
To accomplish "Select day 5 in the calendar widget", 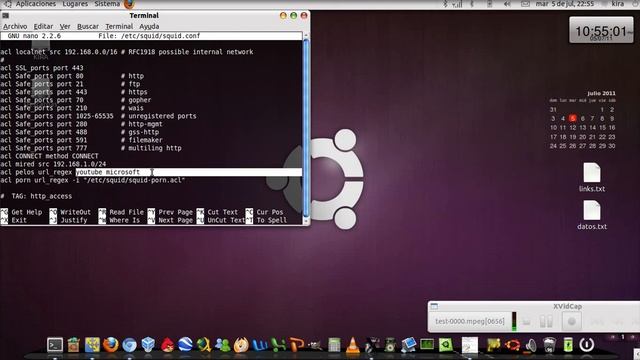I will [572, 118].
